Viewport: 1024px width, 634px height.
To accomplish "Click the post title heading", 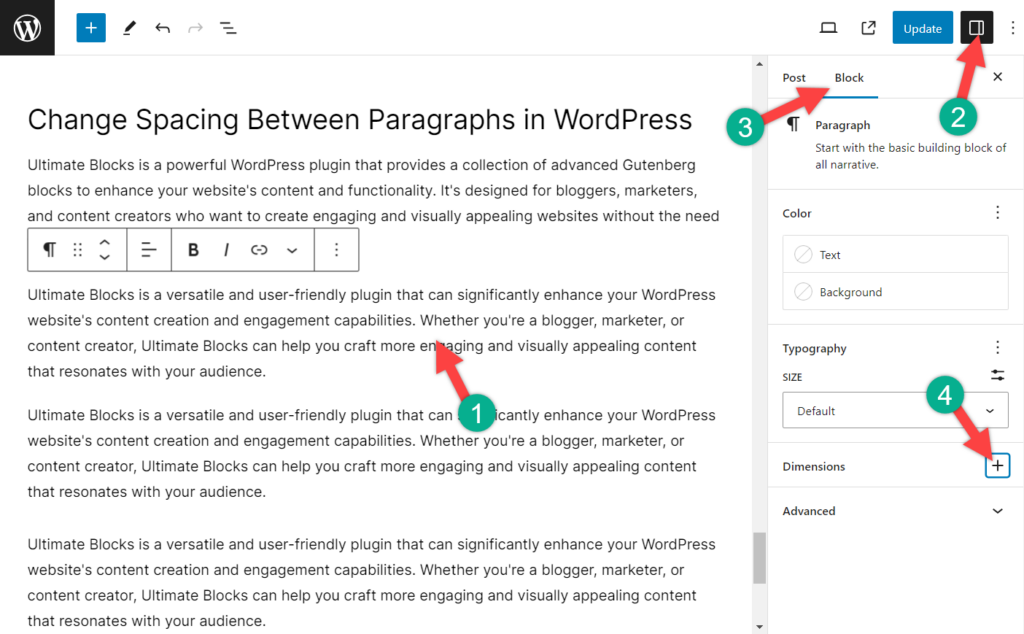I will pos(360,119).
